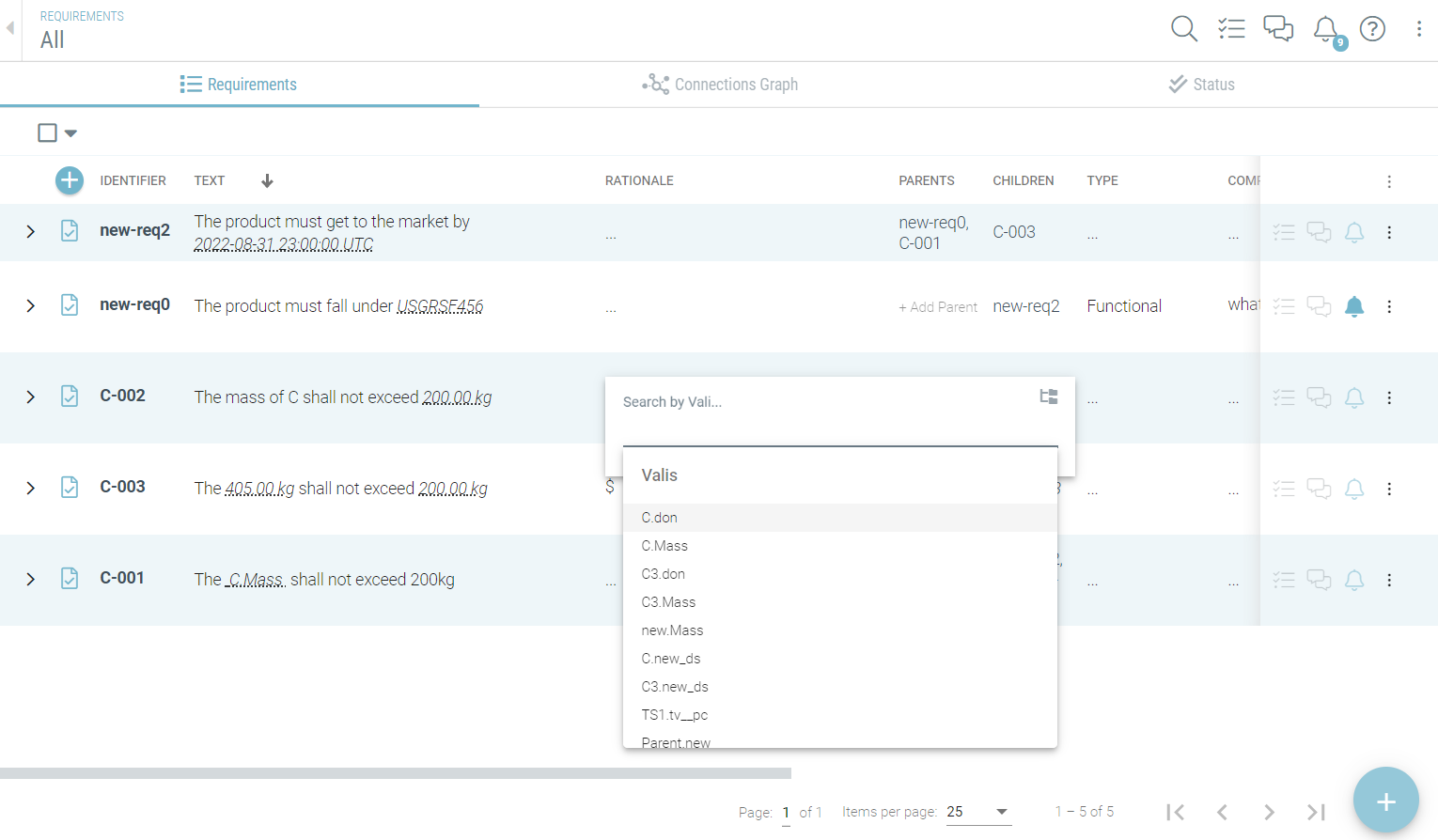The image size is (1438, 840).
Task: Select C.Mass from Valis list
Action: coord(840,546)
